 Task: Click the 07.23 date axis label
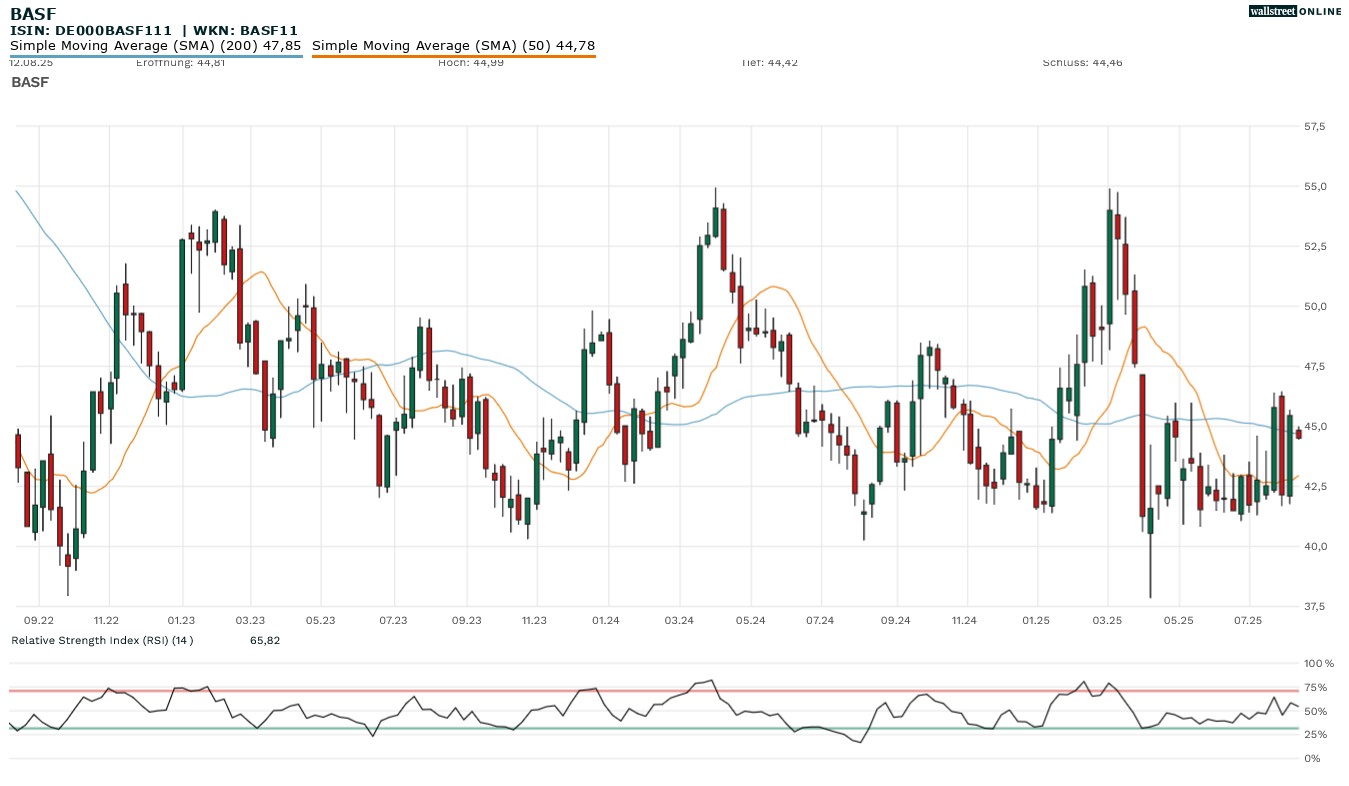pyautogui.click(x=393, y=621)
